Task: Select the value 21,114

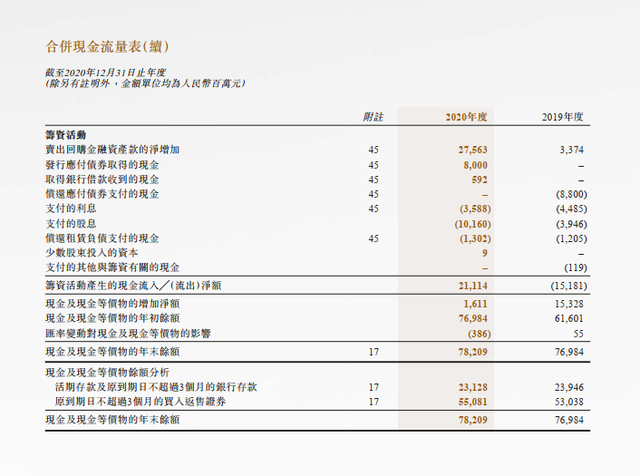Action: tap(473, 286)
